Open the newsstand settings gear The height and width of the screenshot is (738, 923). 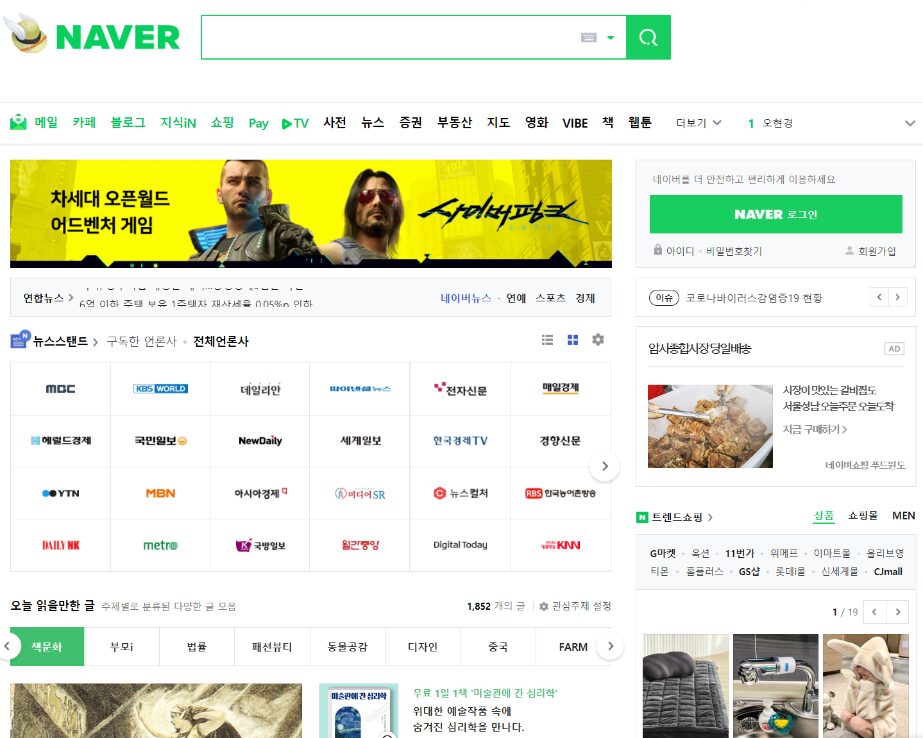click(597, 340)
